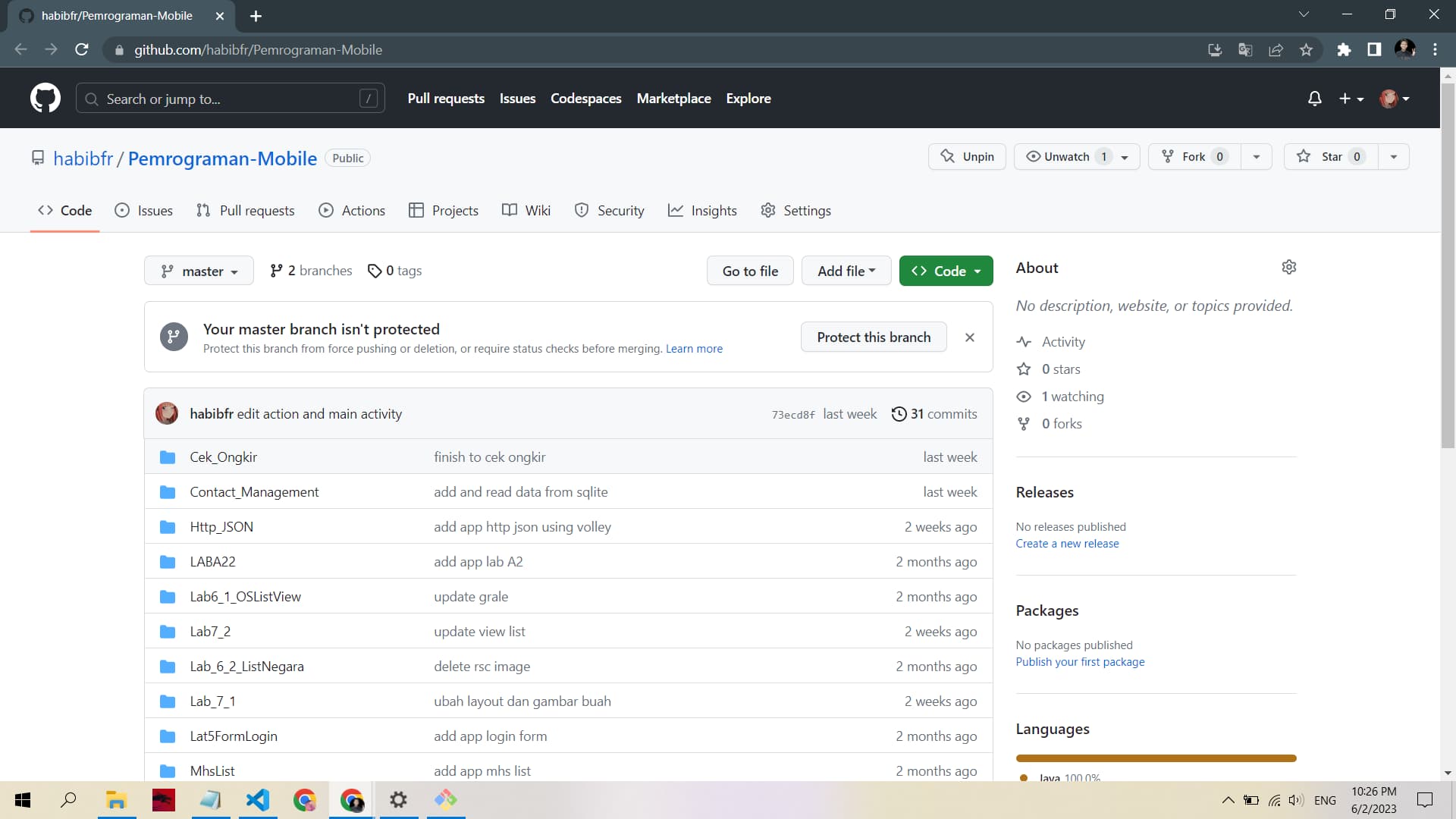Select the Projects tab

455,210
